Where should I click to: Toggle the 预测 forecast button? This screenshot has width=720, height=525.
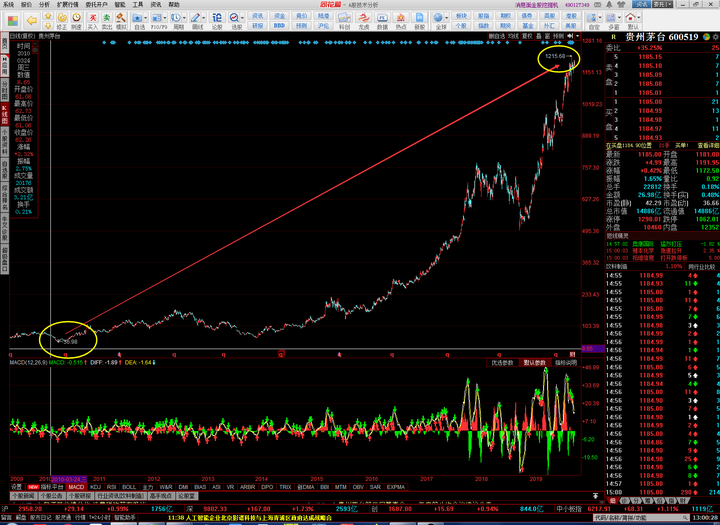pyautogui.click(x=558, y=36)
